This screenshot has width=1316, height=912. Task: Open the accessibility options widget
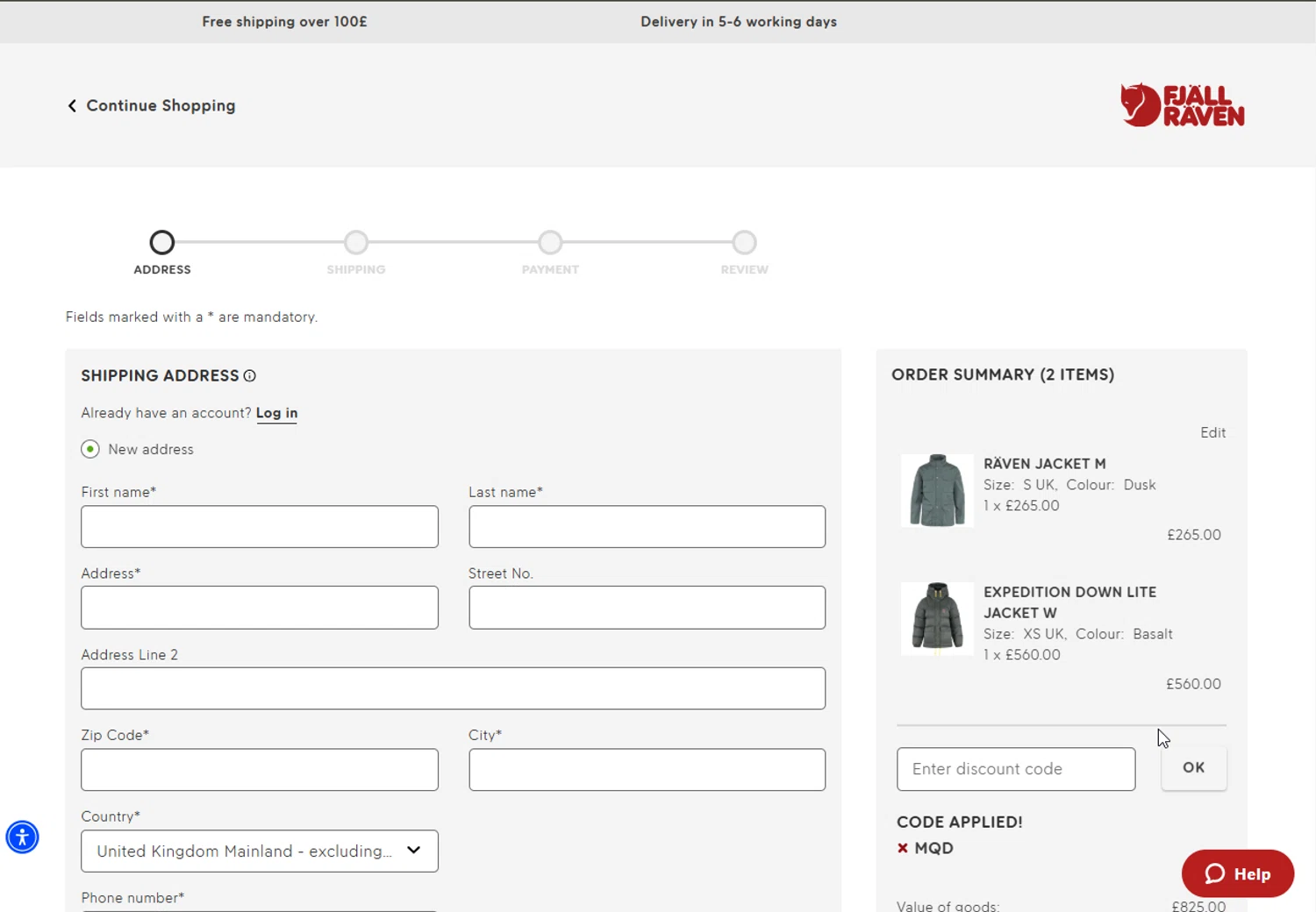tap(23, 837)
